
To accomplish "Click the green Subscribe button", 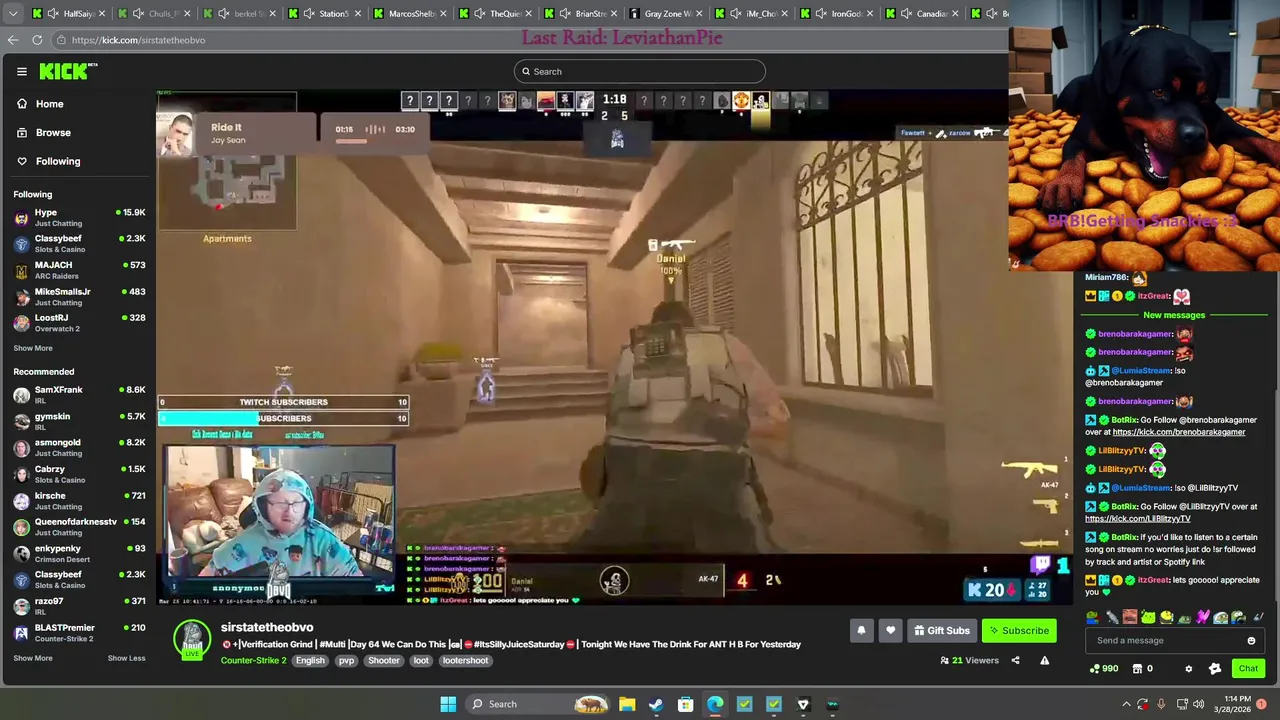I will [1019, 631].
